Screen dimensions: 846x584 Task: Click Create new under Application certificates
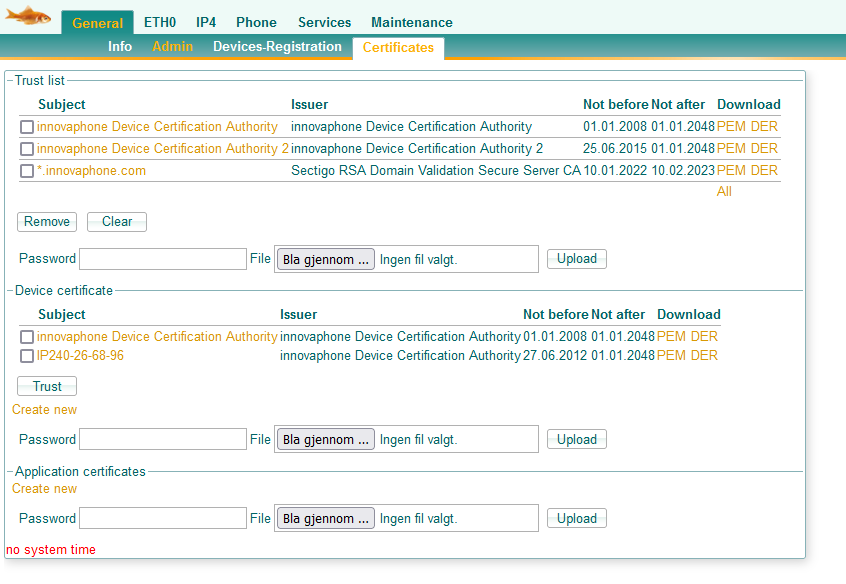tap(44, 488)
